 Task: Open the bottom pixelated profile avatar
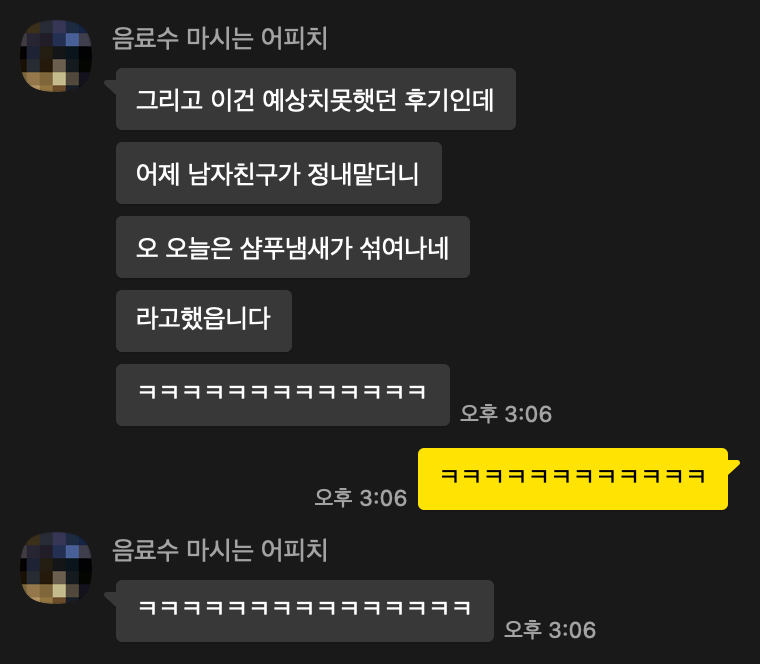pos(56,568)
